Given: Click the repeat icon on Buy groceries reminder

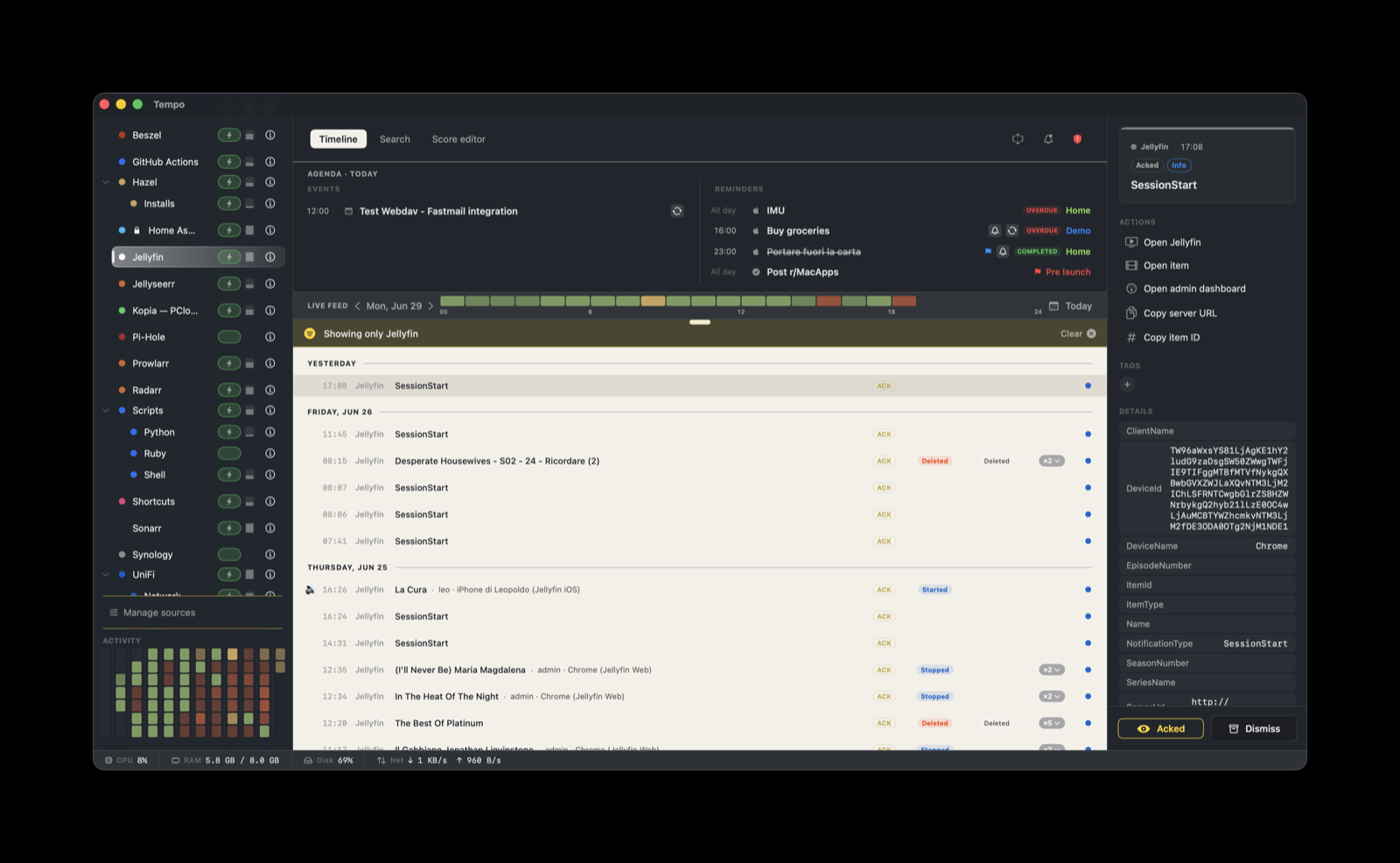Looking at the screenshot, I should 1011,231.
